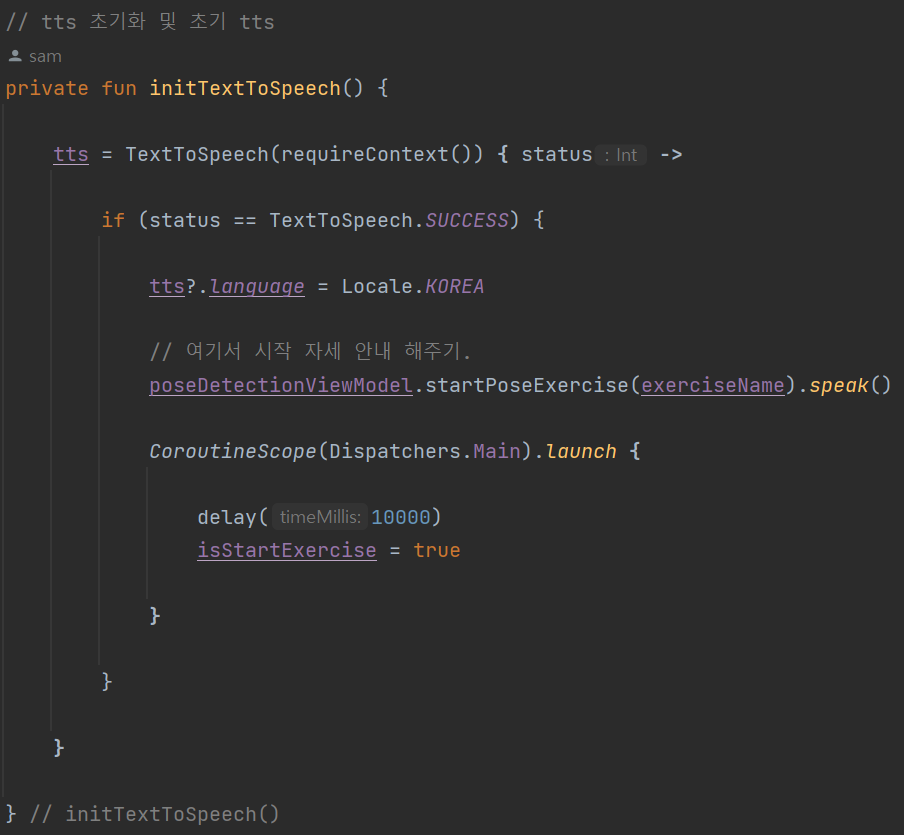Click the timeMillis parameter hint
Viewport: 904px width, 835px height.
coord(320,517)
